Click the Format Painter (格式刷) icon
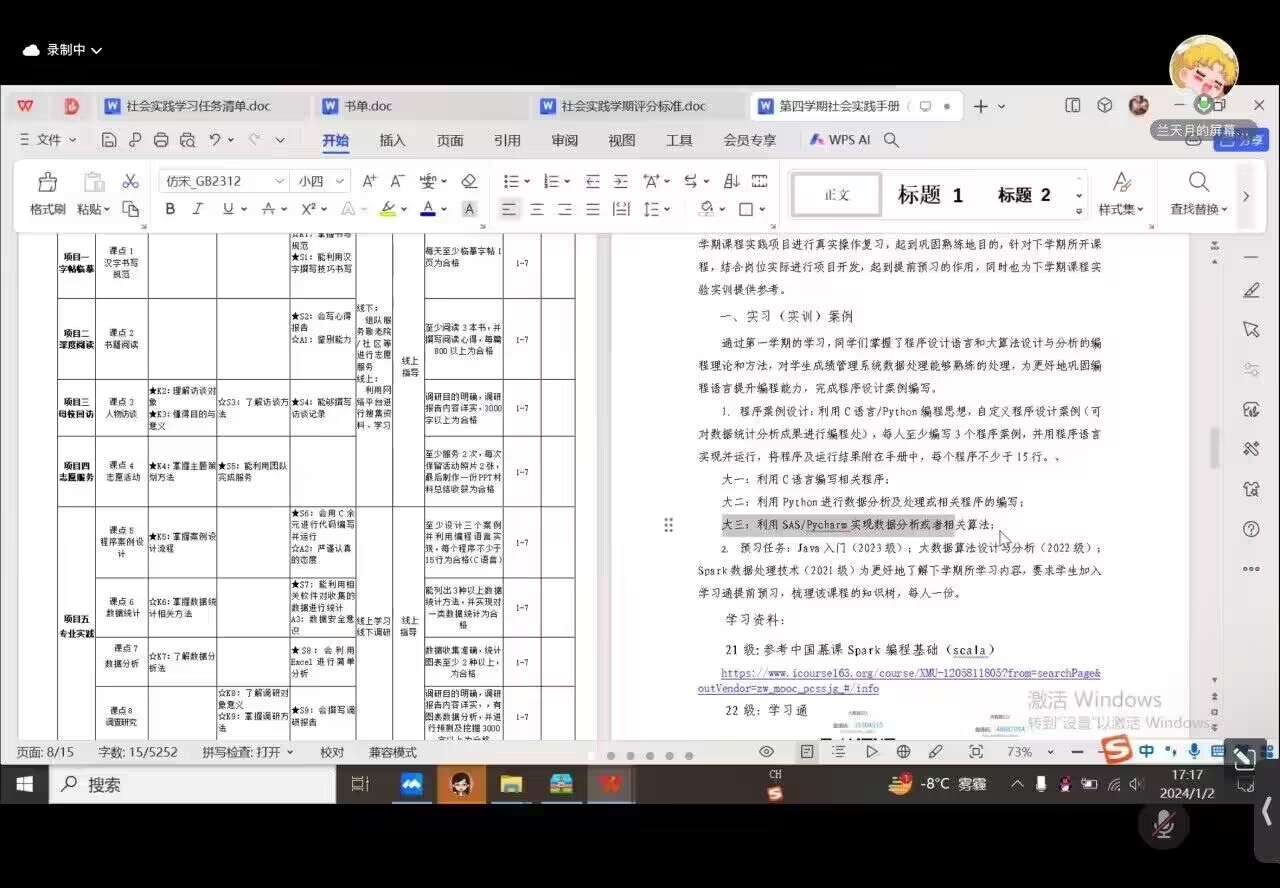The width and height of the screenshot is (1280, 888). tap(47, 183)
